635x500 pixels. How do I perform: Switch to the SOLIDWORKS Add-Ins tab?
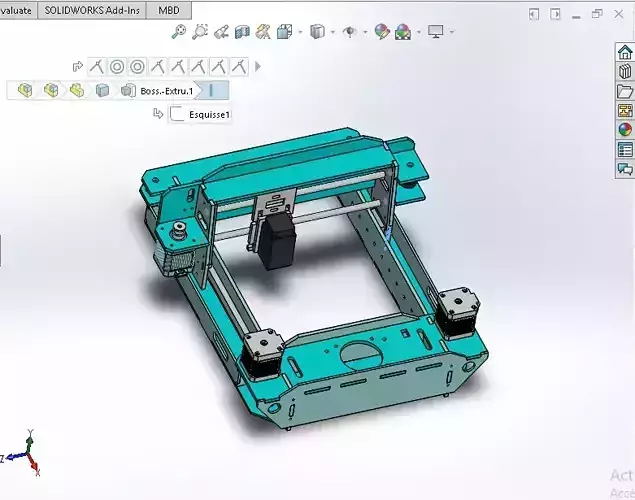tap(92, 10)
